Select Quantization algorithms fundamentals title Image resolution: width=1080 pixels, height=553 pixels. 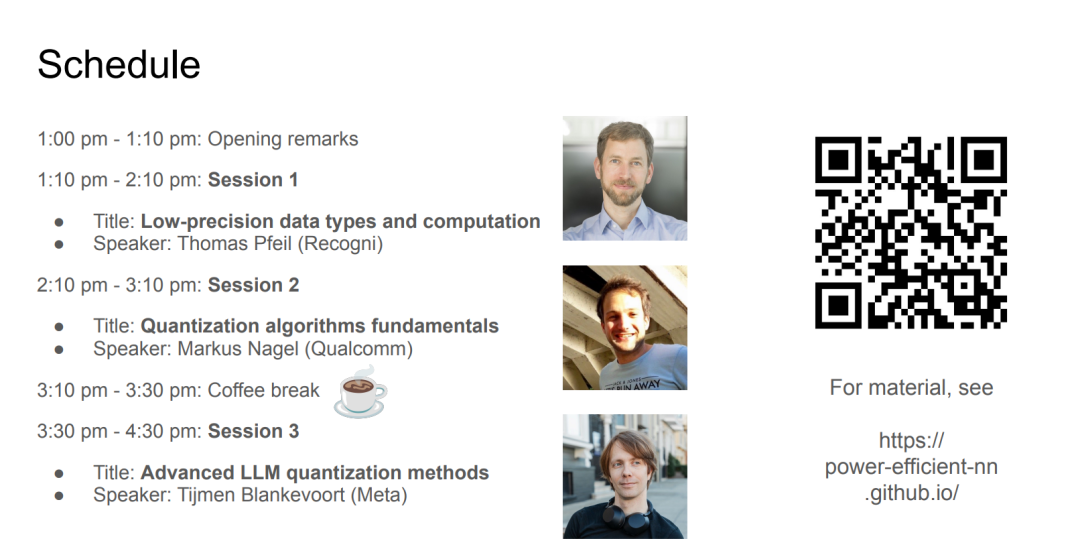[x=320, y=326]
